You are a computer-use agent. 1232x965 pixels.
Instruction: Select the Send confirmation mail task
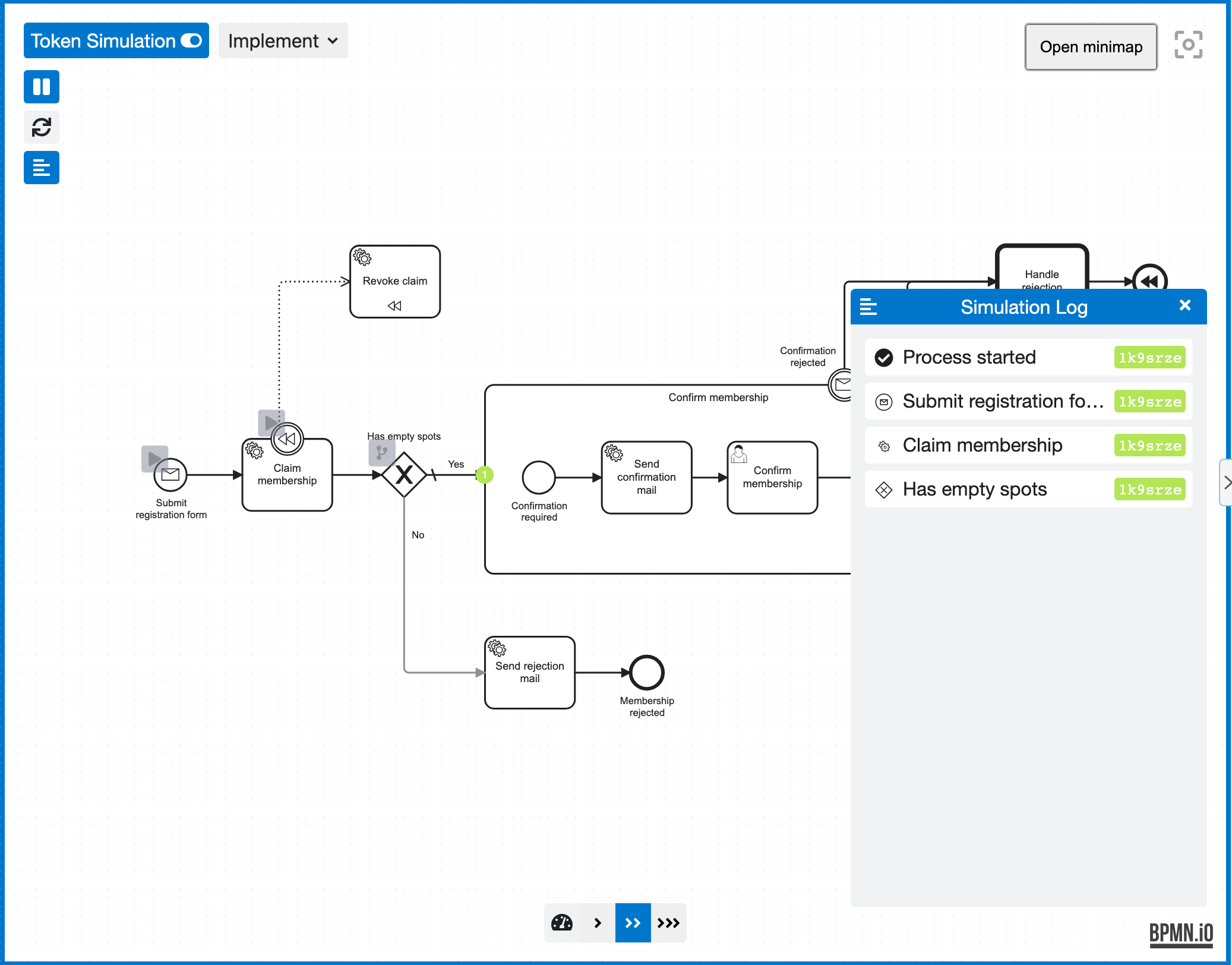pyautogui.click(x=647, y=477)
